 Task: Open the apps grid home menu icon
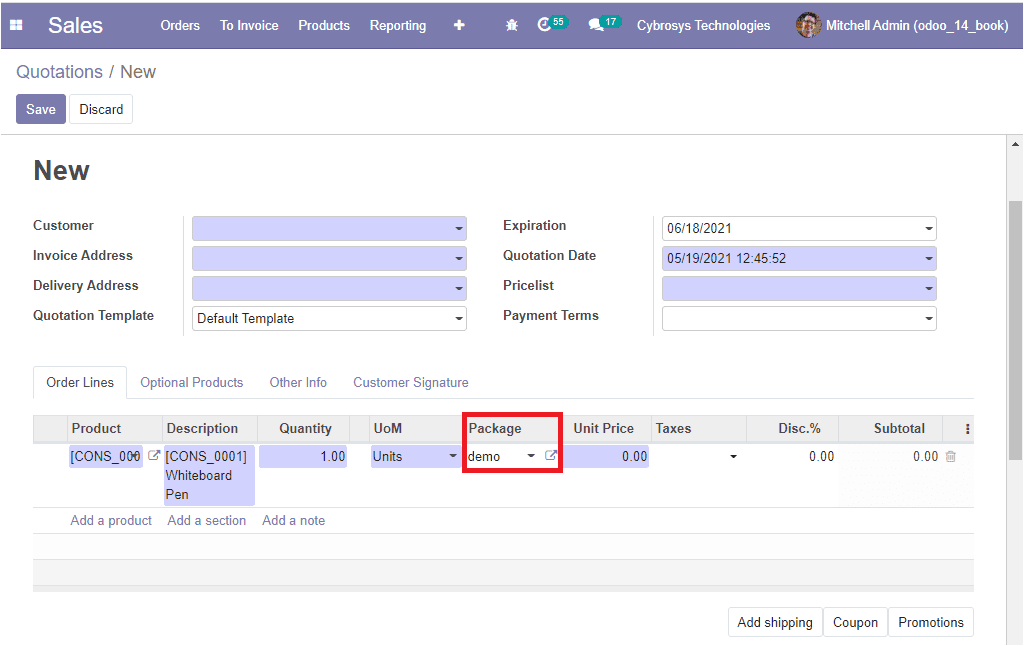16,25
